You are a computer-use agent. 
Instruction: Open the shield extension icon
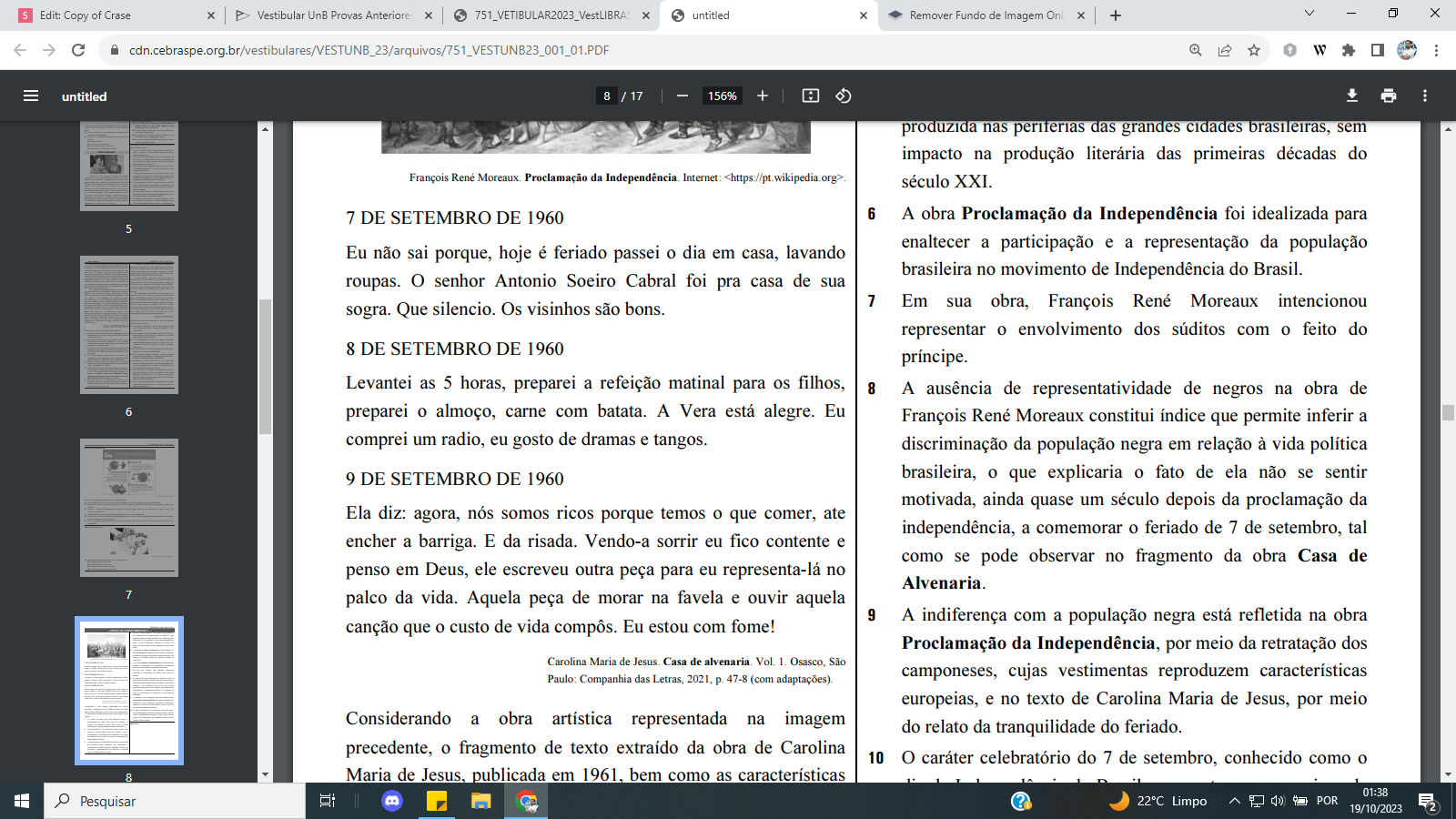click(x=1289, y=50)
